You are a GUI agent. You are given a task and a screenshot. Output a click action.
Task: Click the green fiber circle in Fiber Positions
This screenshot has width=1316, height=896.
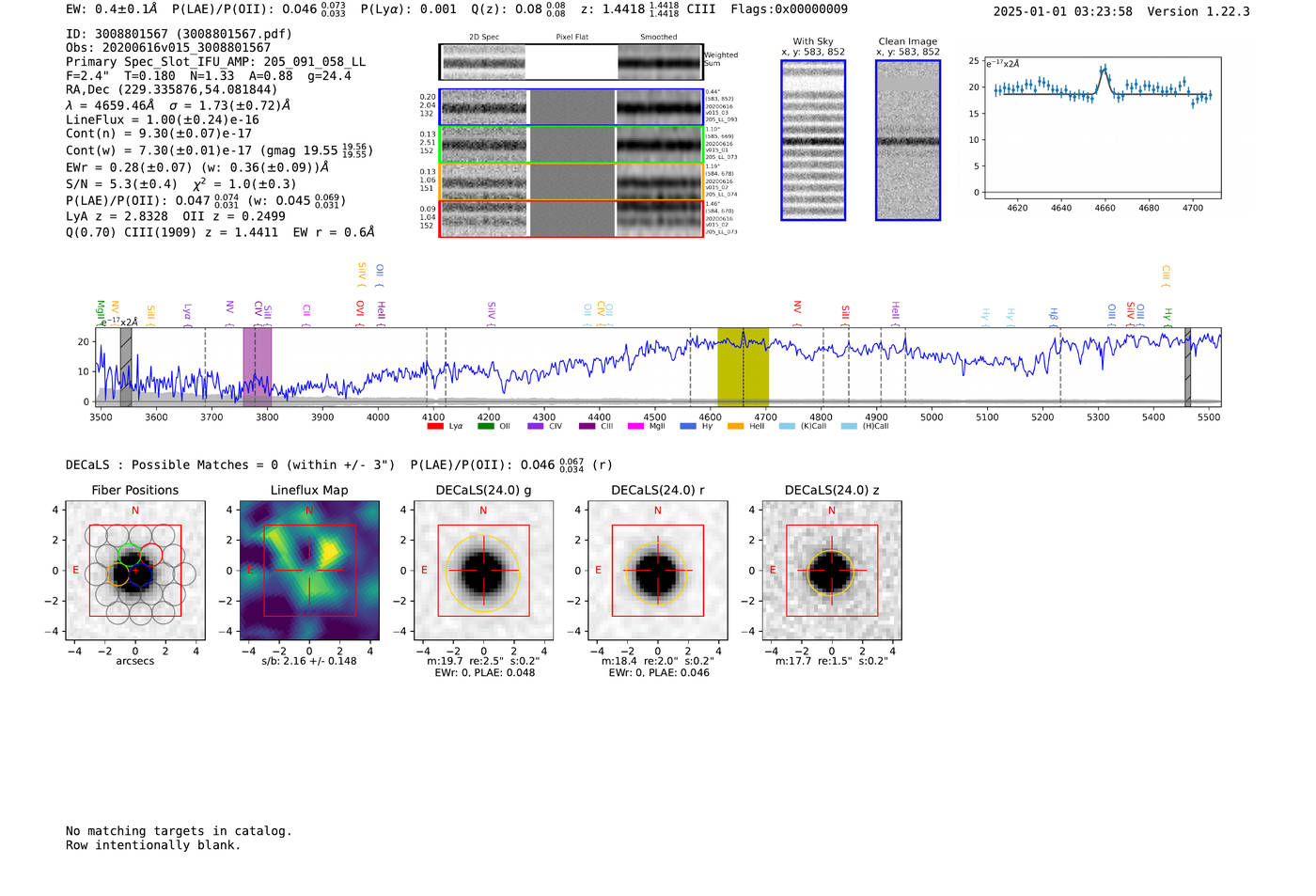coord(129,555)
